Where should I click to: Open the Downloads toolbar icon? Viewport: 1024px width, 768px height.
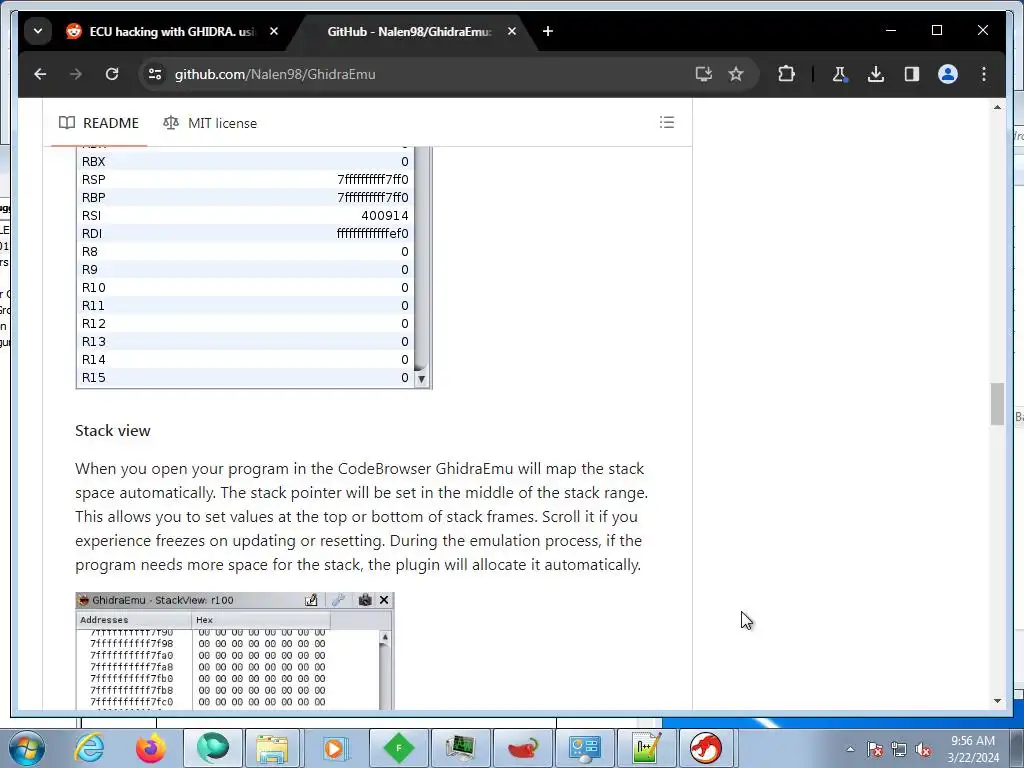coord(876,74)
